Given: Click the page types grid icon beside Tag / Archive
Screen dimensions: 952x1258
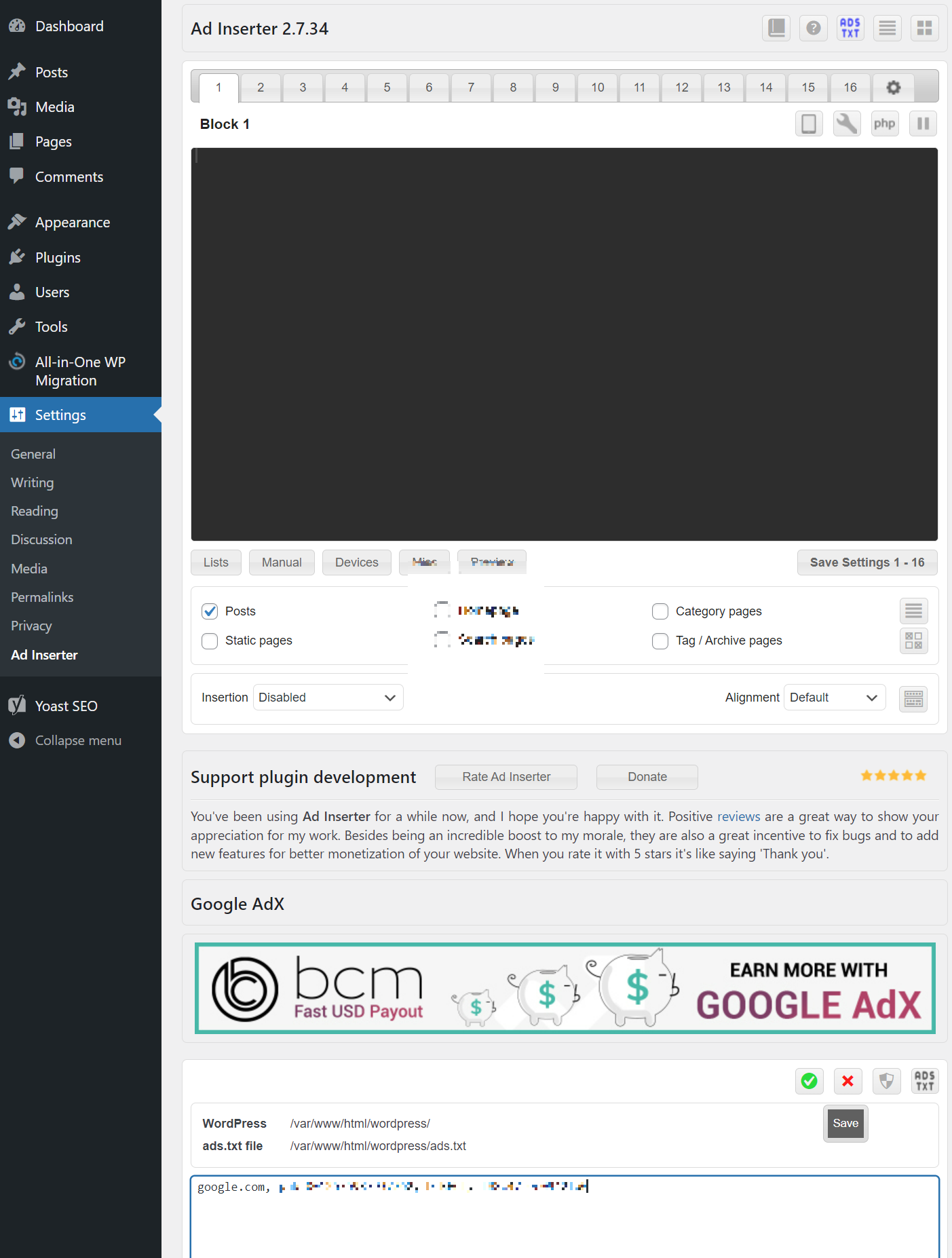Looking at the screenshot, I should click(x=913, y=641).
